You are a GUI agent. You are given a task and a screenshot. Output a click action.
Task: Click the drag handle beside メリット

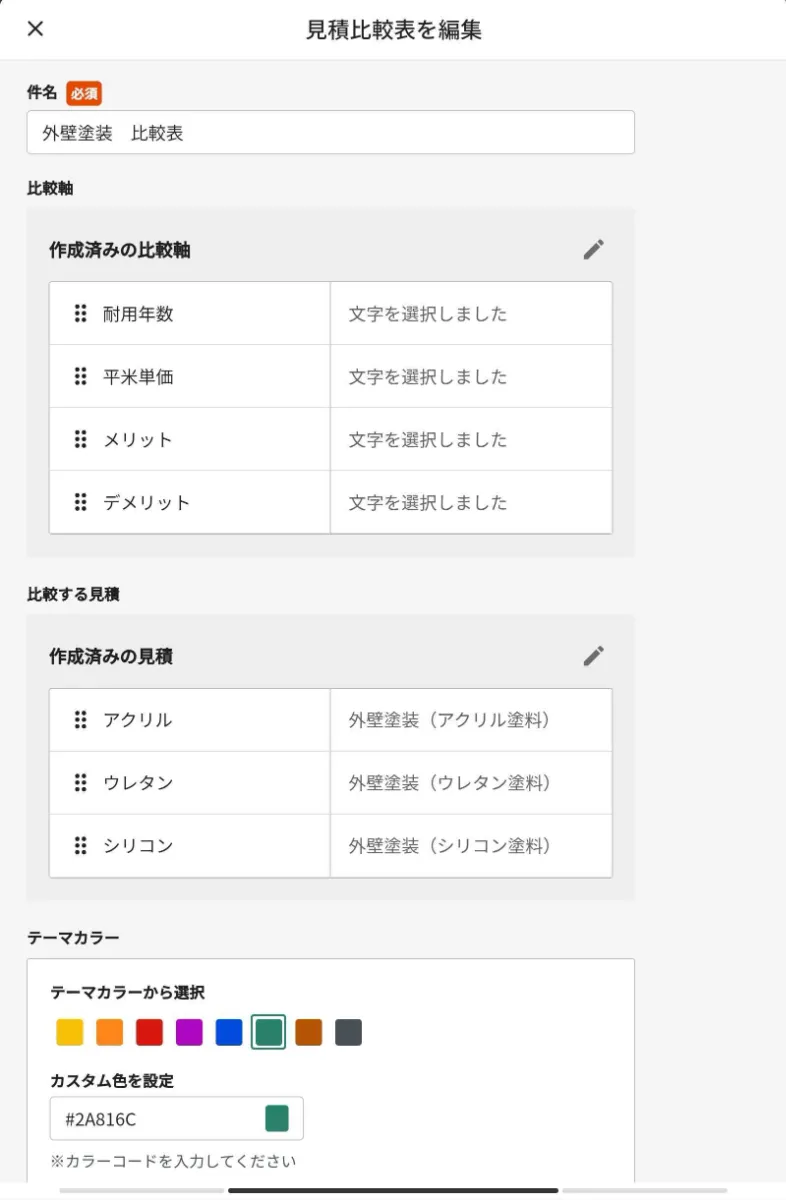pos(81,439)
